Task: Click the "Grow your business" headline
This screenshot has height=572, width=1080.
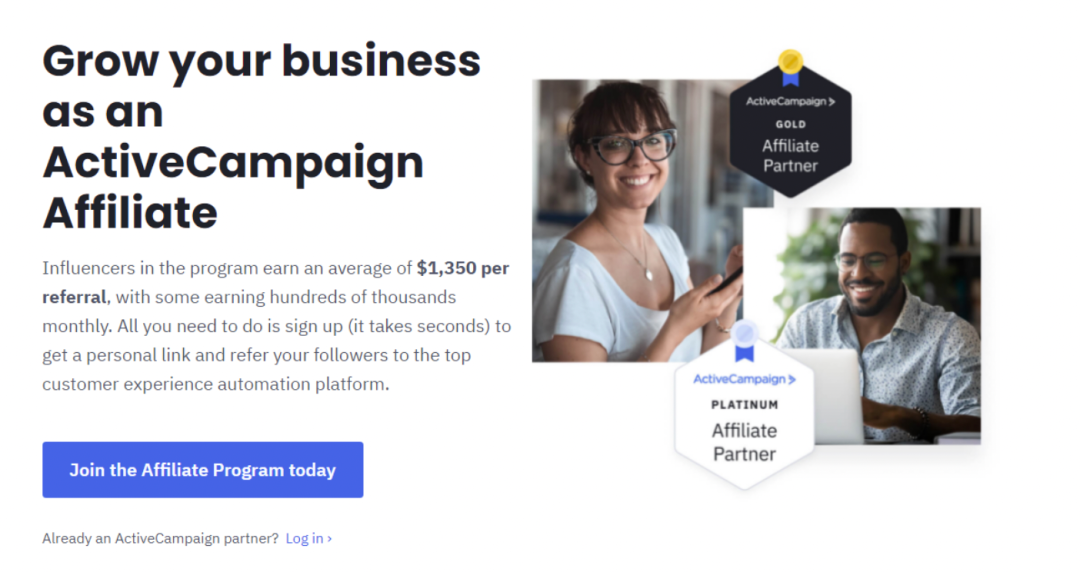Action: pyautogui.click(x=262, y=61)
